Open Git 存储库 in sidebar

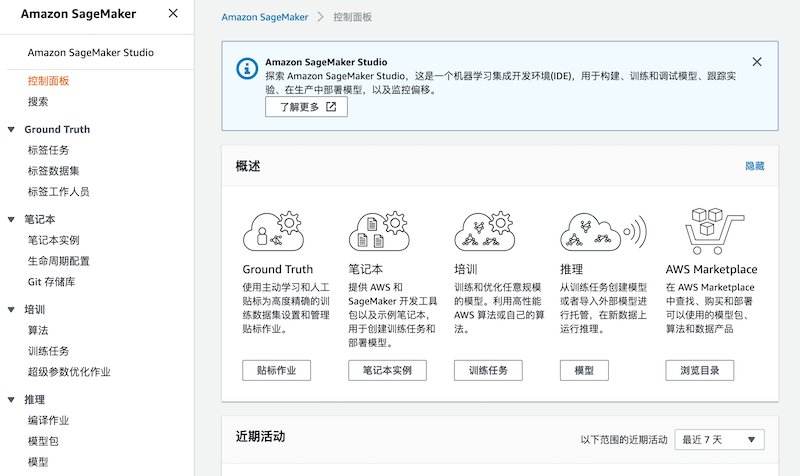pyautogui.click(x=52, y=282)
